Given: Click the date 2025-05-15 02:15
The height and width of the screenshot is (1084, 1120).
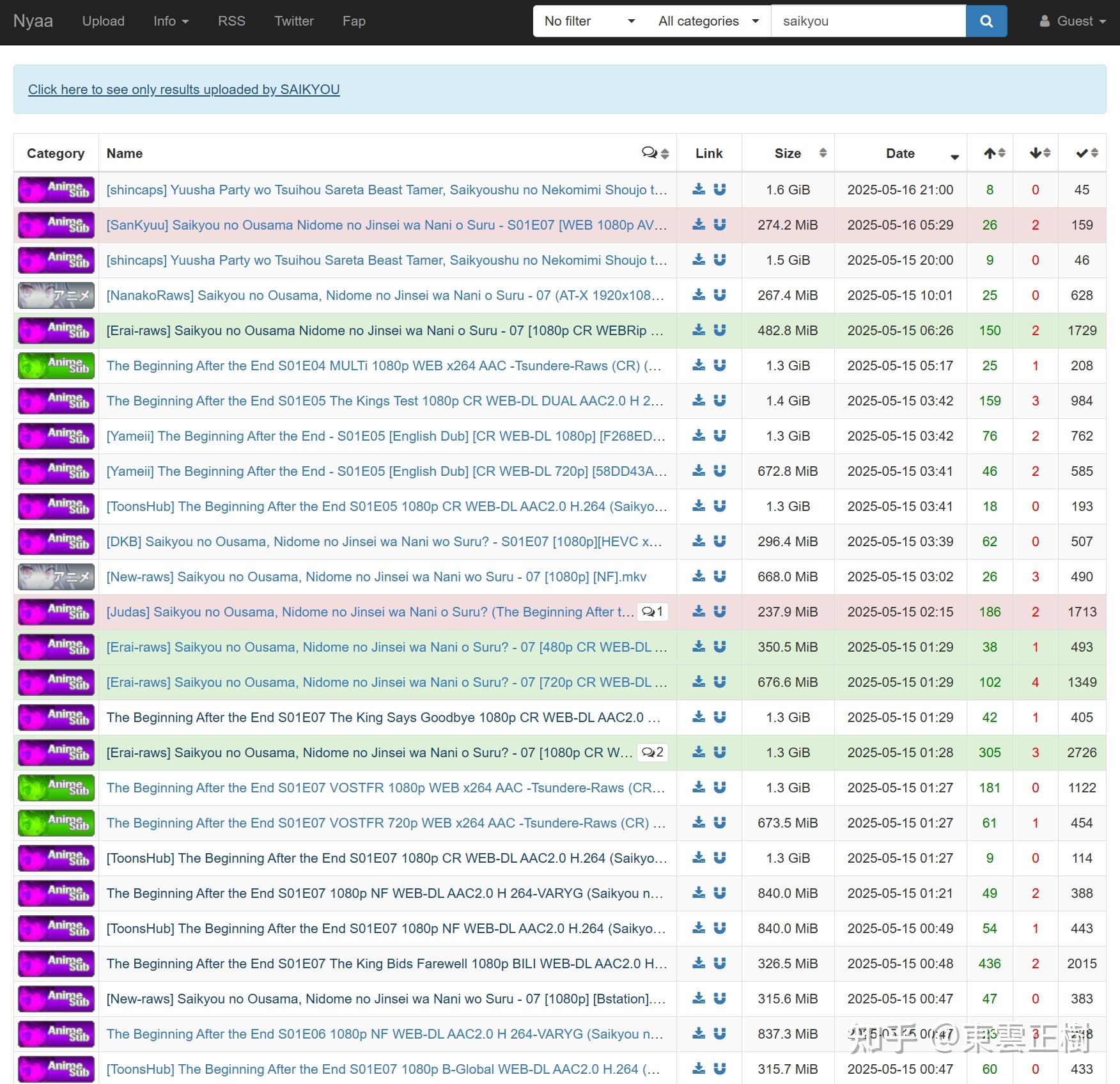Looking at the screenshot, I should (901, 612).
